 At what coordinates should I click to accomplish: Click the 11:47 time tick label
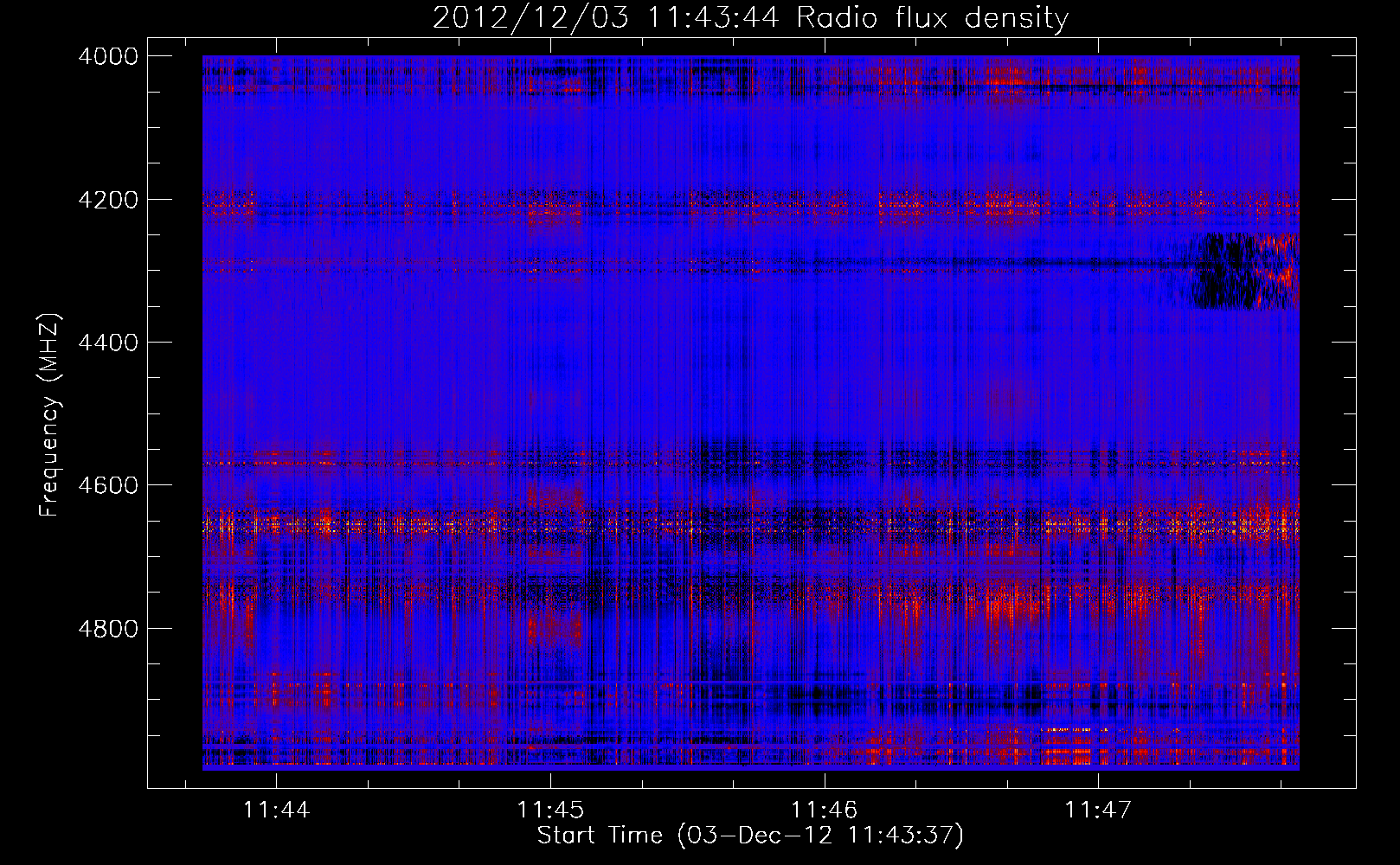[x=1098, y=810]
